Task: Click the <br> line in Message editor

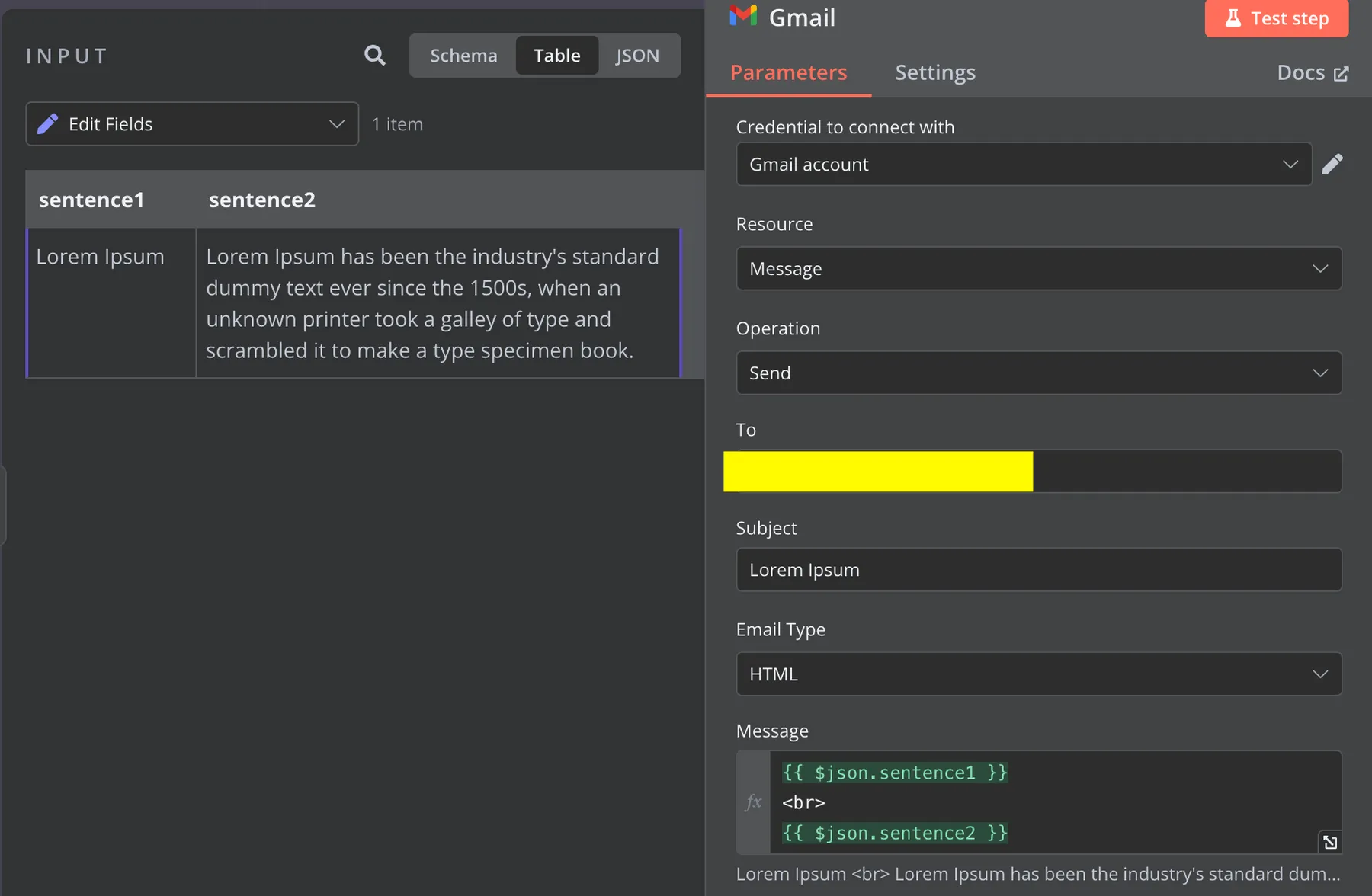Action: 803,802
